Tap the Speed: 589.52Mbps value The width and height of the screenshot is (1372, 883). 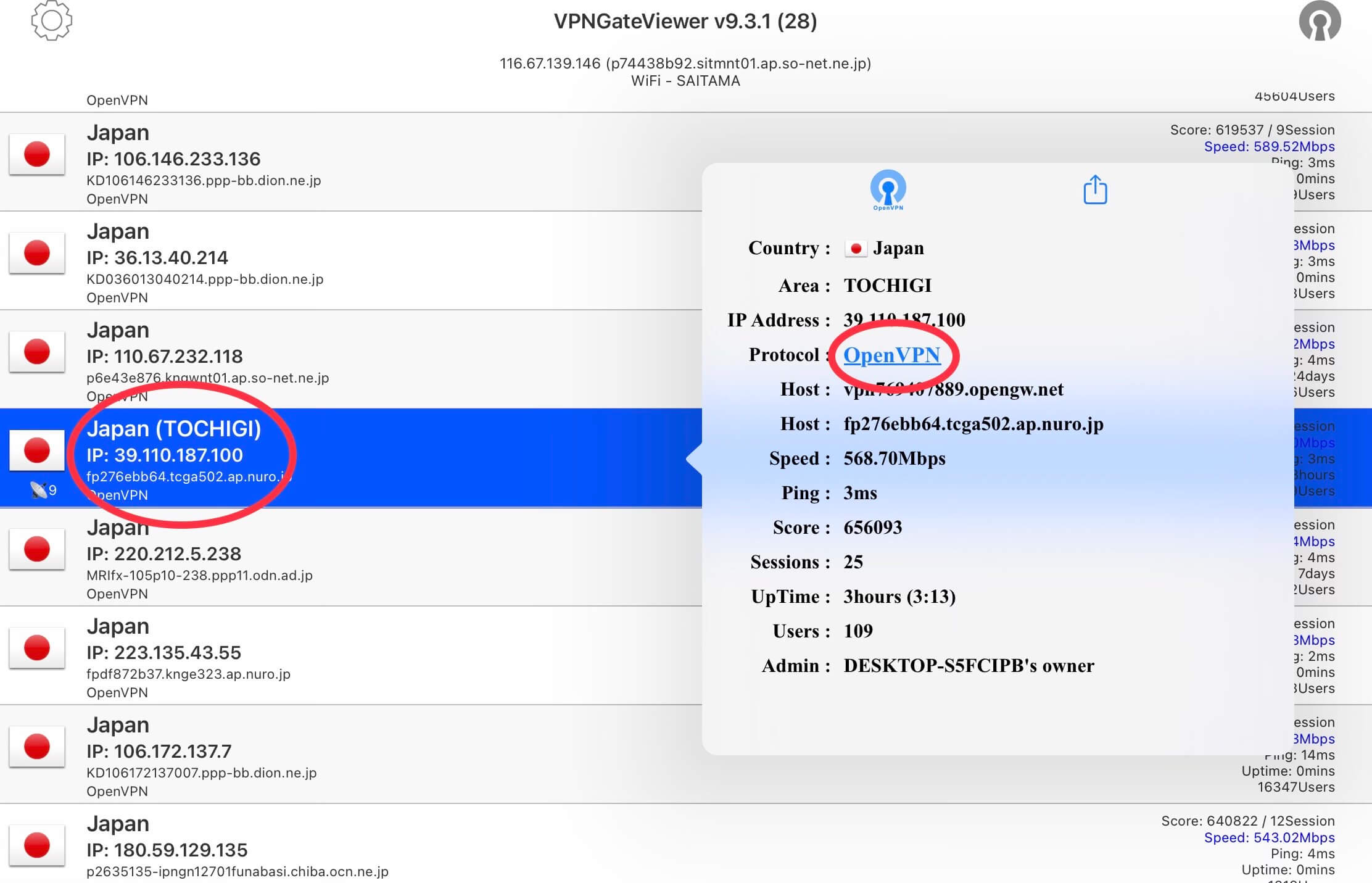coord(1270,146)
